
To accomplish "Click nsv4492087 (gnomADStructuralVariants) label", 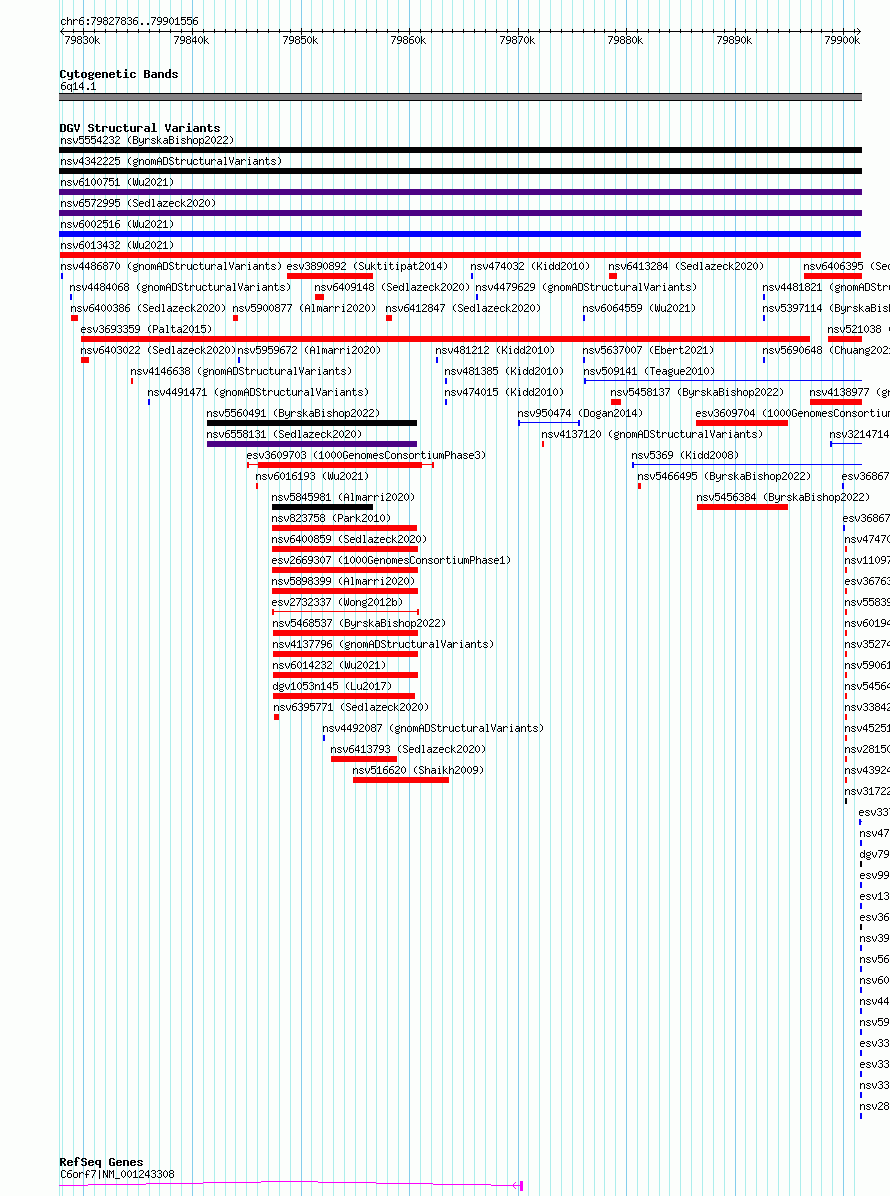I will pos(433,728).
